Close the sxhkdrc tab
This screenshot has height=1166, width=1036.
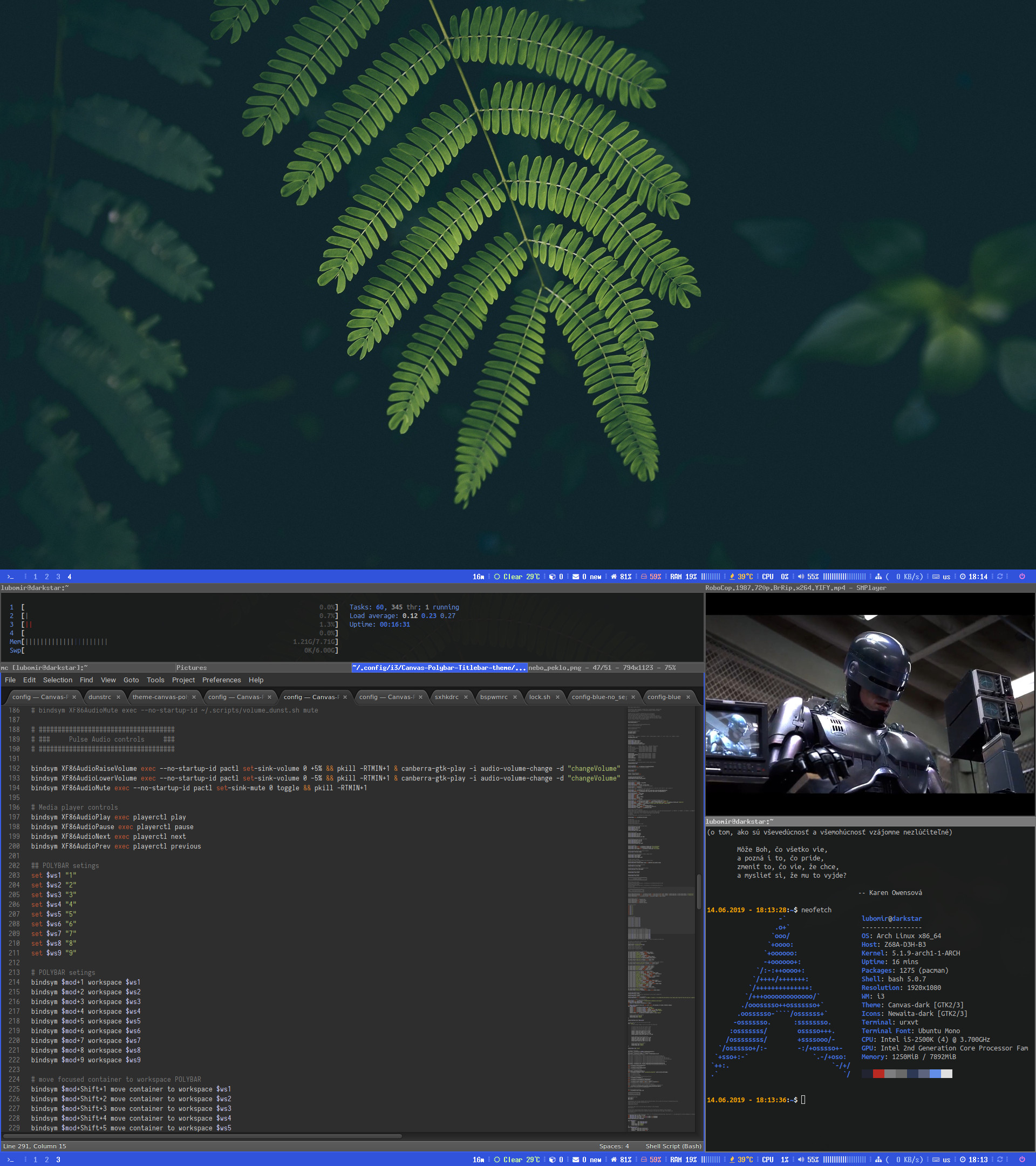[x=466, y=697]
